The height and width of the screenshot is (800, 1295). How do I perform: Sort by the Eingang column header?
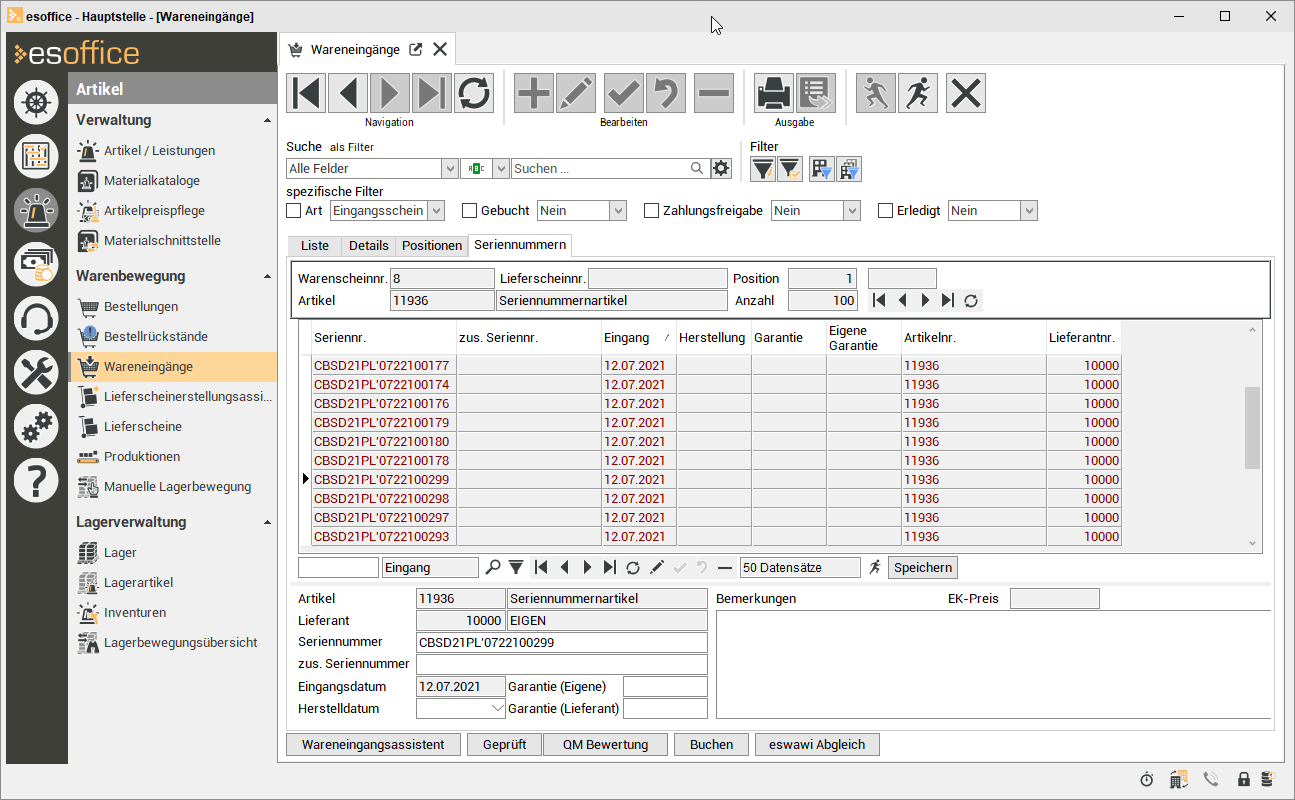pos(639,338)
